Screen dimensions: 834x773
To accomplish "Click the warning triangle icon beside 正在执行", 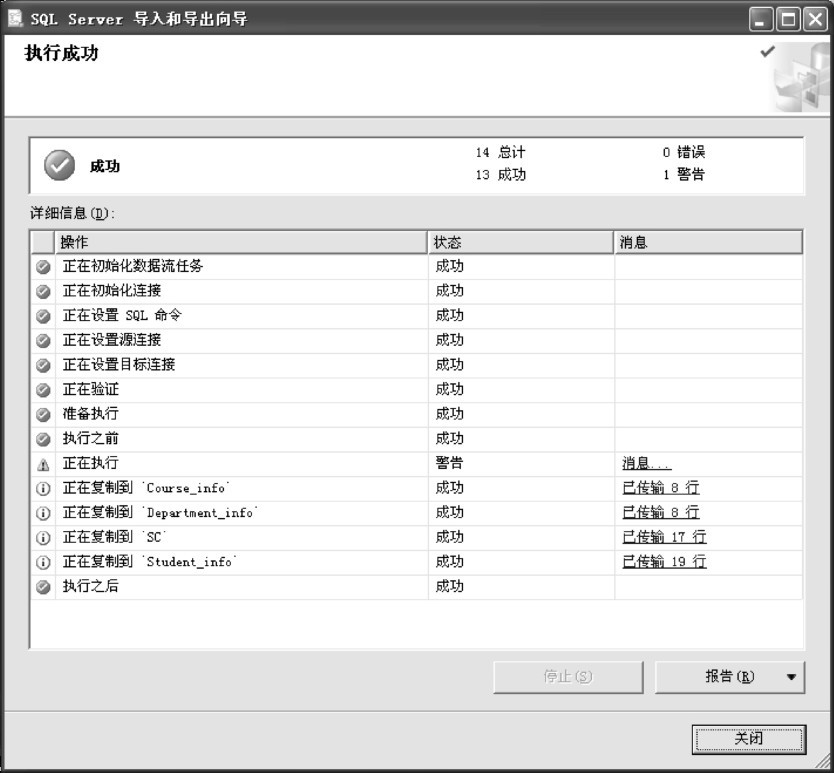I will (x=43, y=464).
